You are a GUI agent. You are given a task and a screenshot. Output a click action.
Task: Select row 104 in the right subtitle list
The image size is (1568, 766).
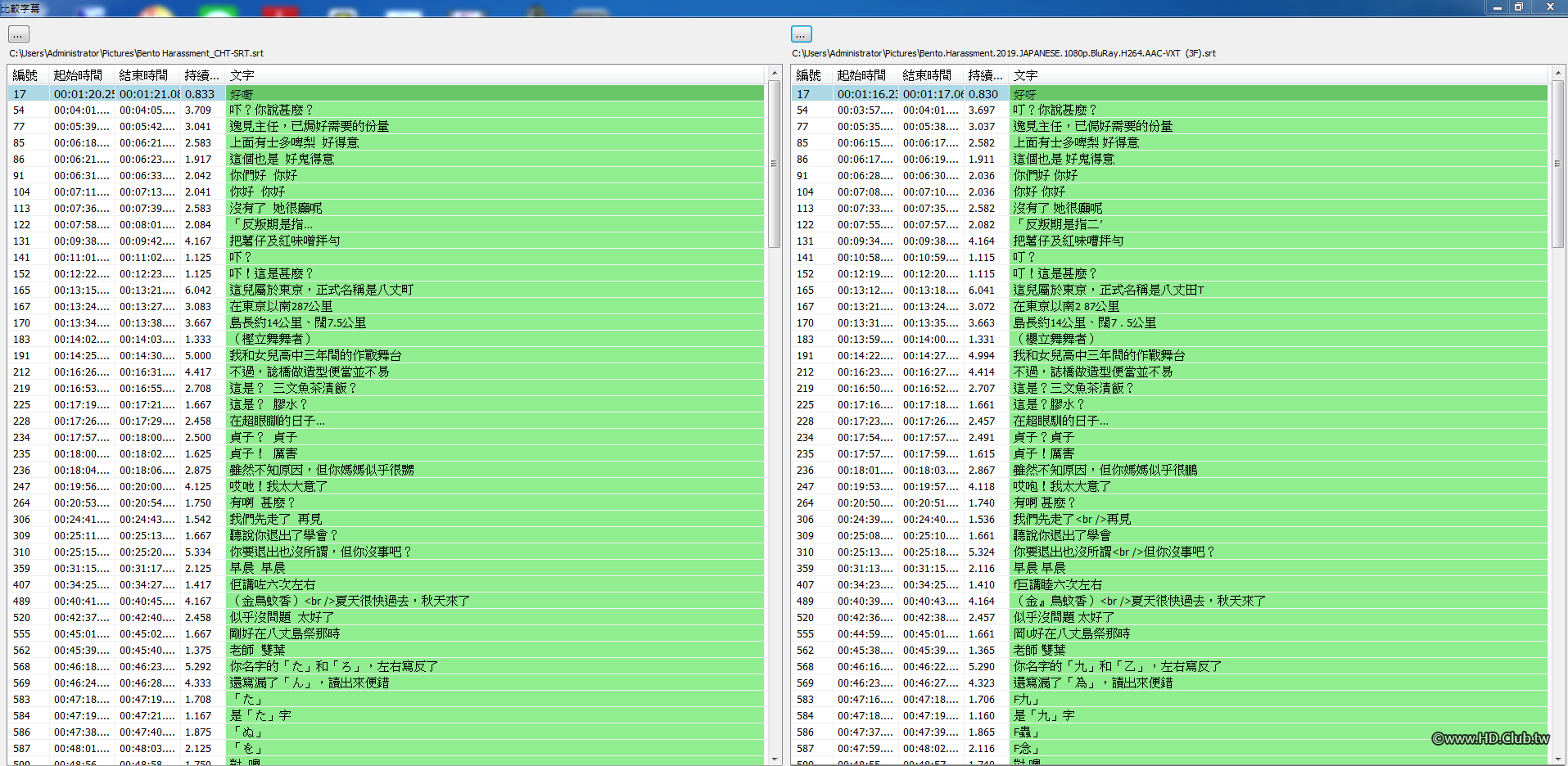tap(1170, 192)
